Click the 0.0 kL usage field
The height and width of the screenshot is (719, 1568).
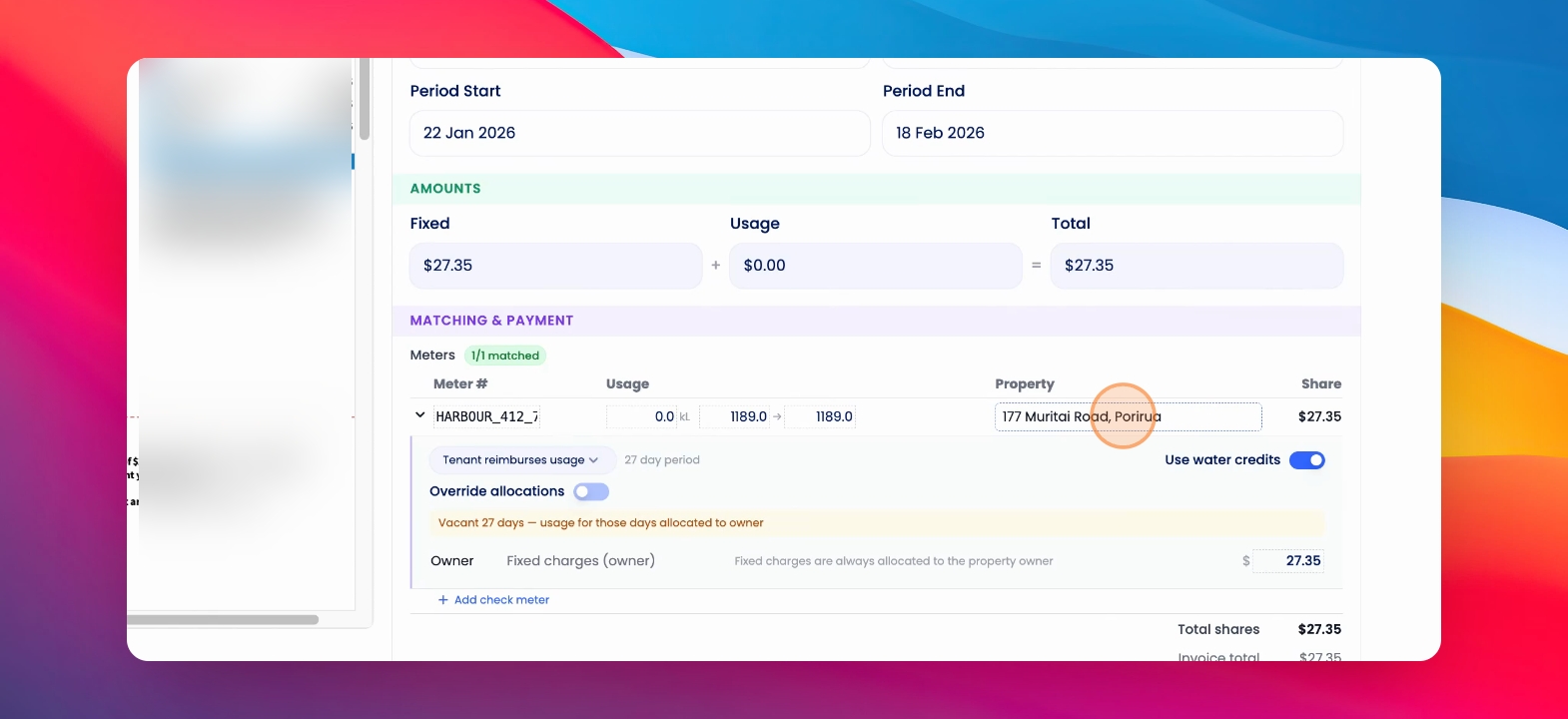click(x=642, y=416)
